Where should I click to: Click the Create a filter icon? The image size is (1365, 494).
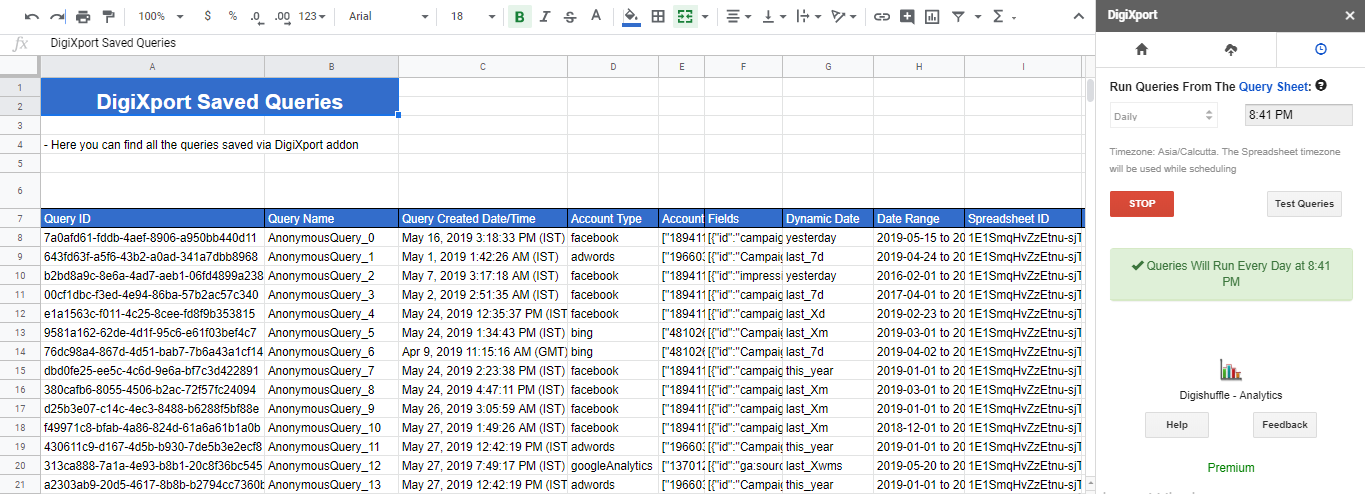tap(958, 17)
